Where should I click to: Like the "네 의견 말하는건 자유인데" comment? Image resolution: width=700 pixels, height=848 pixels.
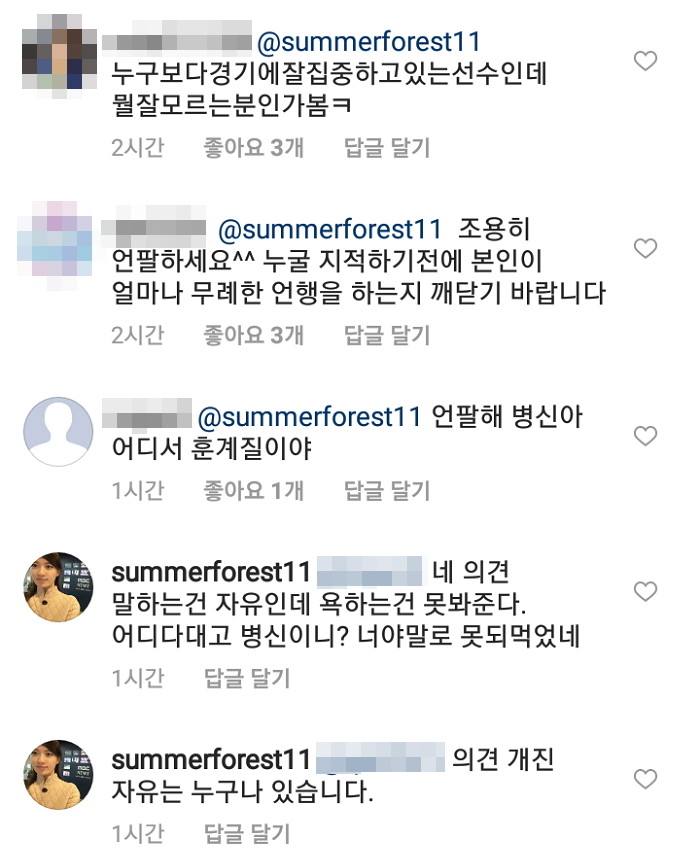646,590
